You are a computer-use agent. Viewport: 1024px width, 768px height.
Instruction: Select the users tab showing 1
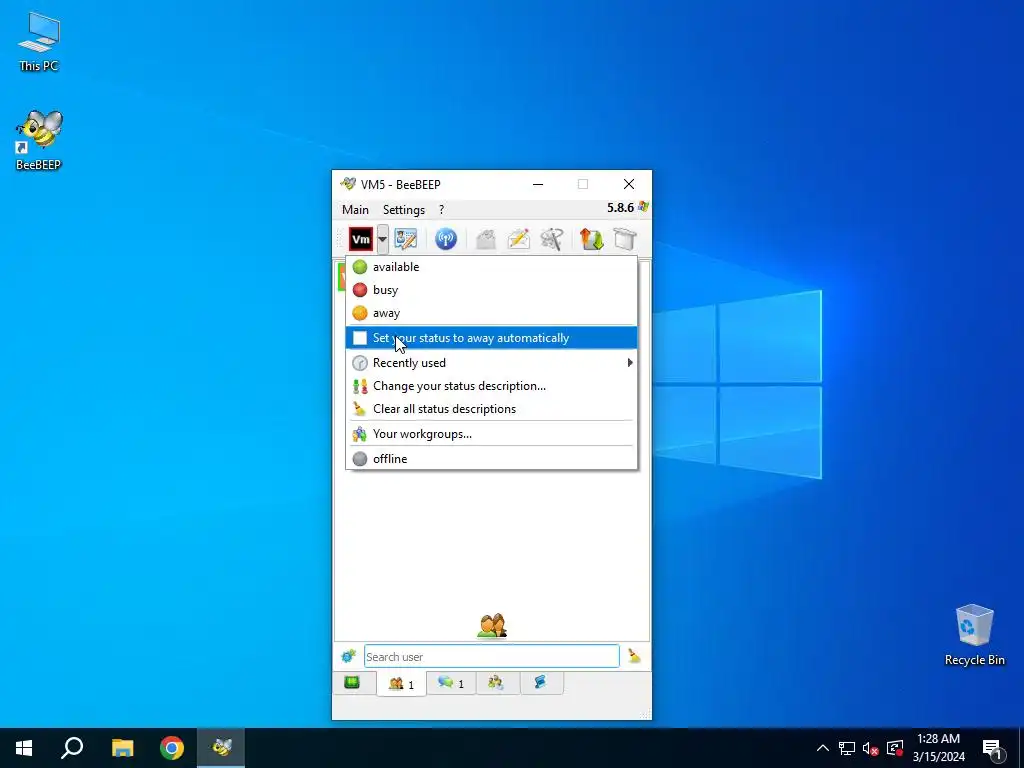(401, 684)
